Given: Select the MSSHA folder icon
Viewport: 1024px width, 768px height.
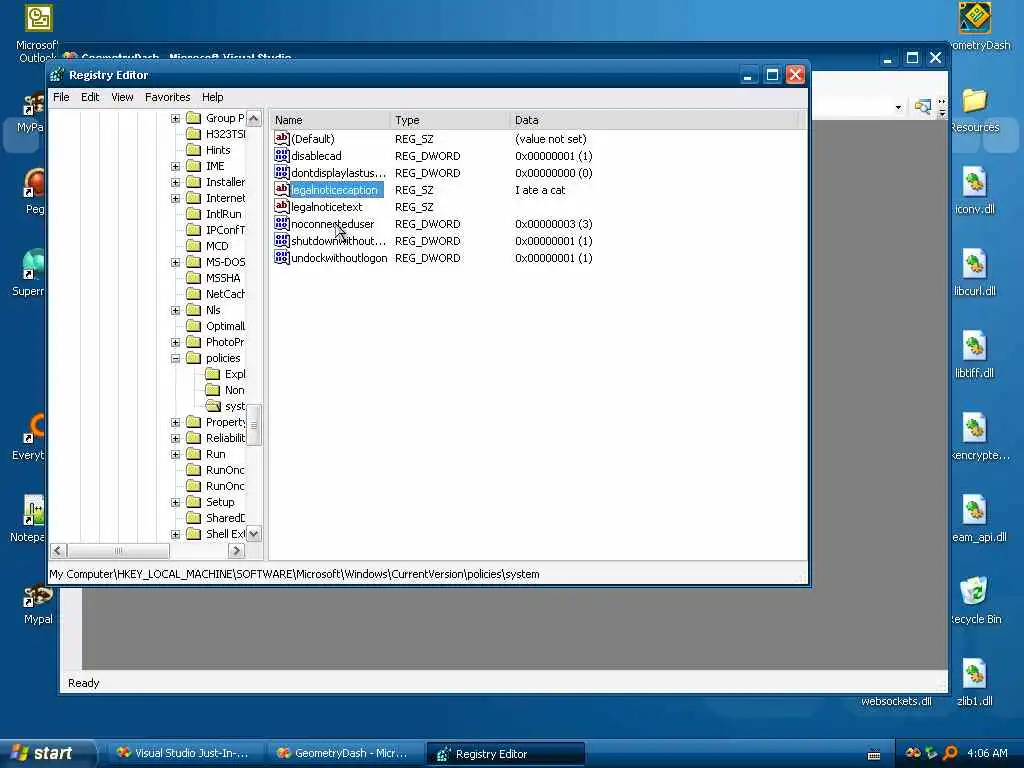Looking at the screenshot, I should tap(193, 278).
